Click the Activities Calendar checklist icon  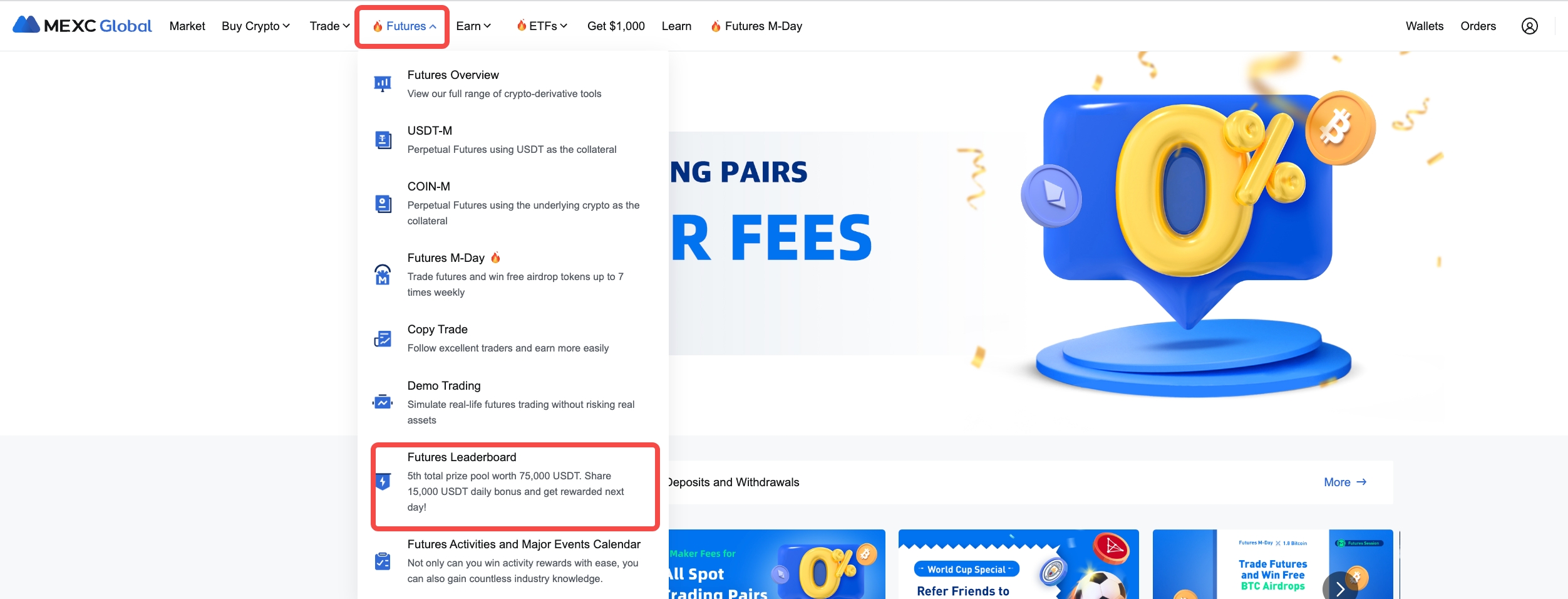tap(383, 561)
